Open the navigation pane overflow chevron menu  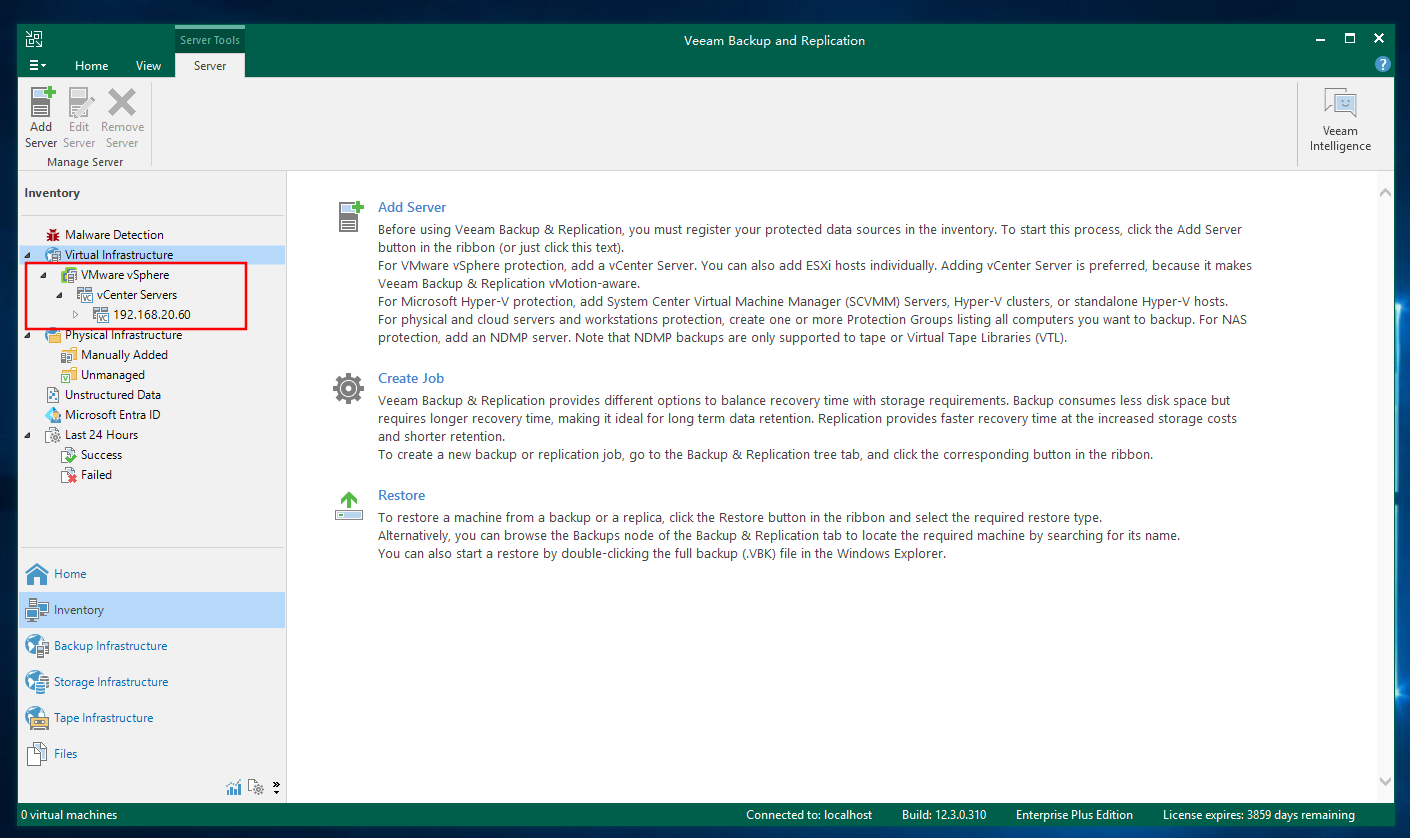[276, 787]
